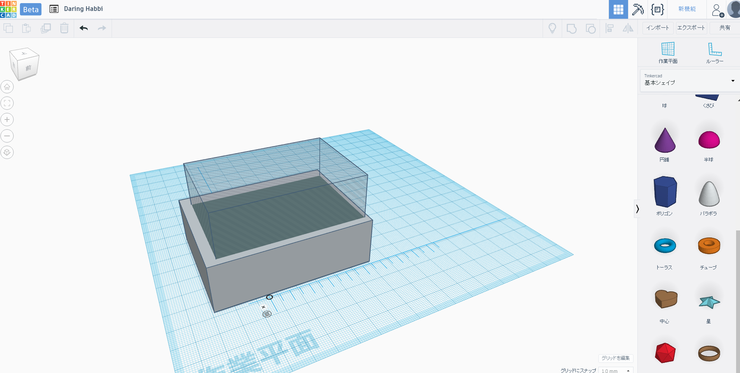Image resolution: width=740 pixels, height=373 pixels.
Task: Click the エクスポート button
Action: click(x=691, y=28)
